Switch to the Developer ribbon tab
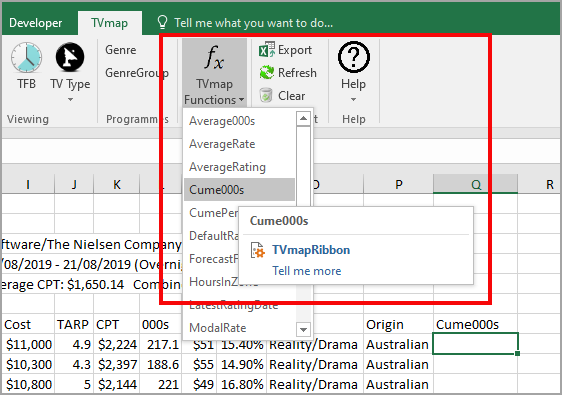 point(35,23)
